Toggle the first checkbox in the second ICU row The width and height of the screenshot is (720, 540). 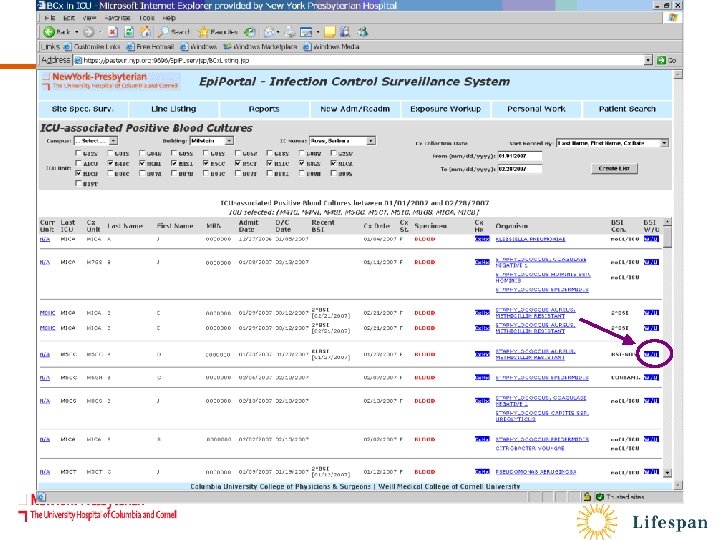[79, 164]
